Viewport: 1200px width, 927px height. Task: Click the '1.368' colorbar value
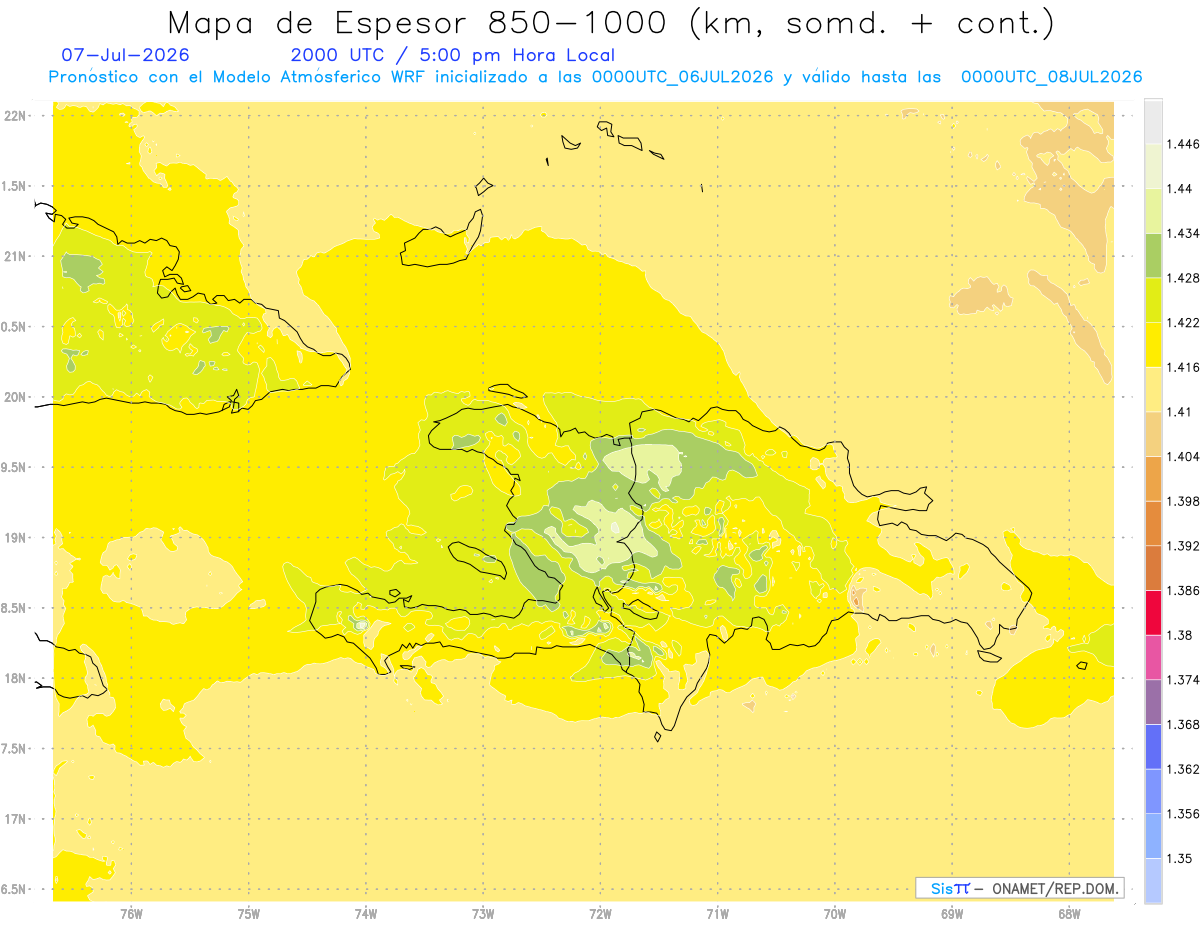coord(1182,724)
